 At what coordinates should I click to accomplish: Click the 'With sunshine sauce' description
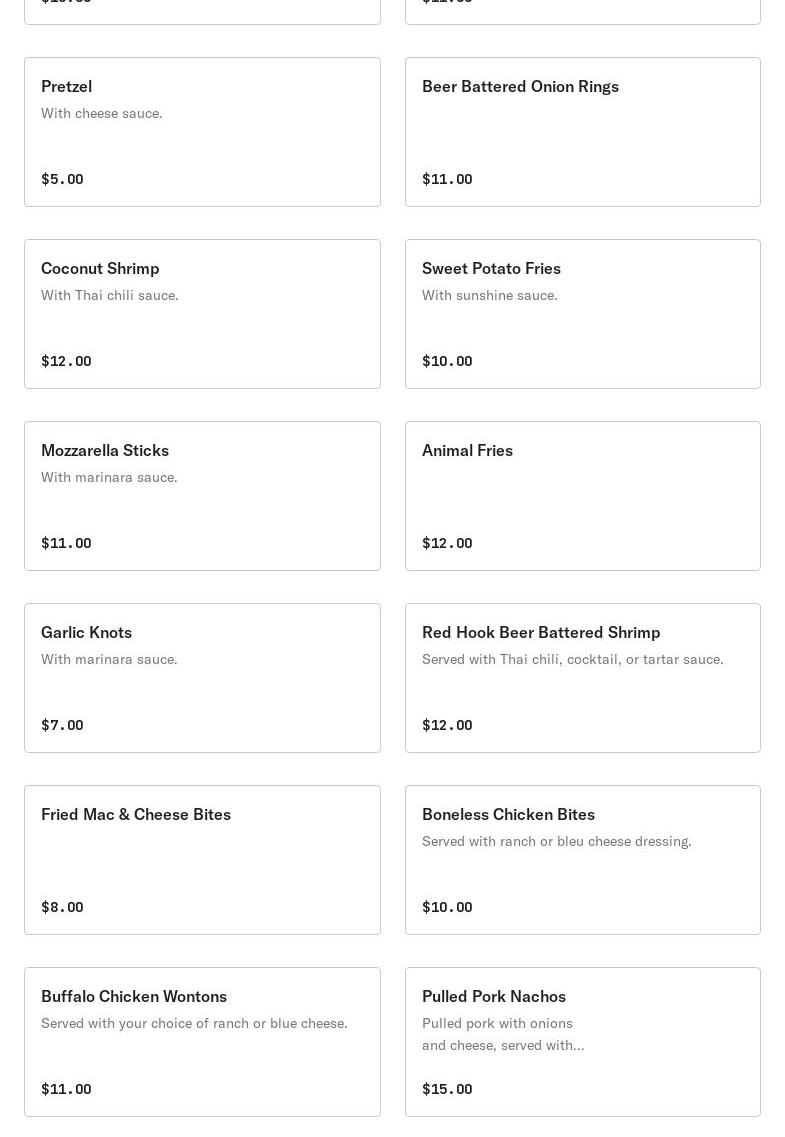490,295
